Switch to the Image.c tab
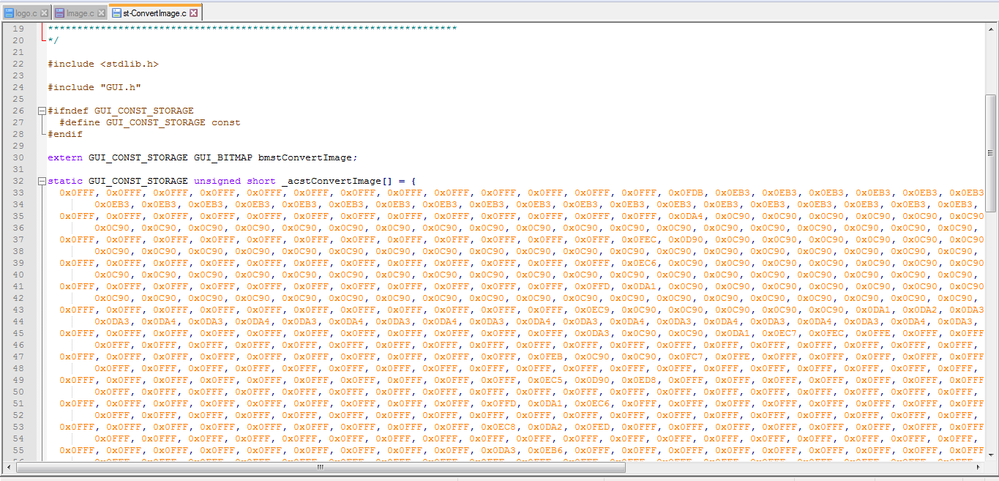This screenshot has height=481, width=999. tap(79, 12)
